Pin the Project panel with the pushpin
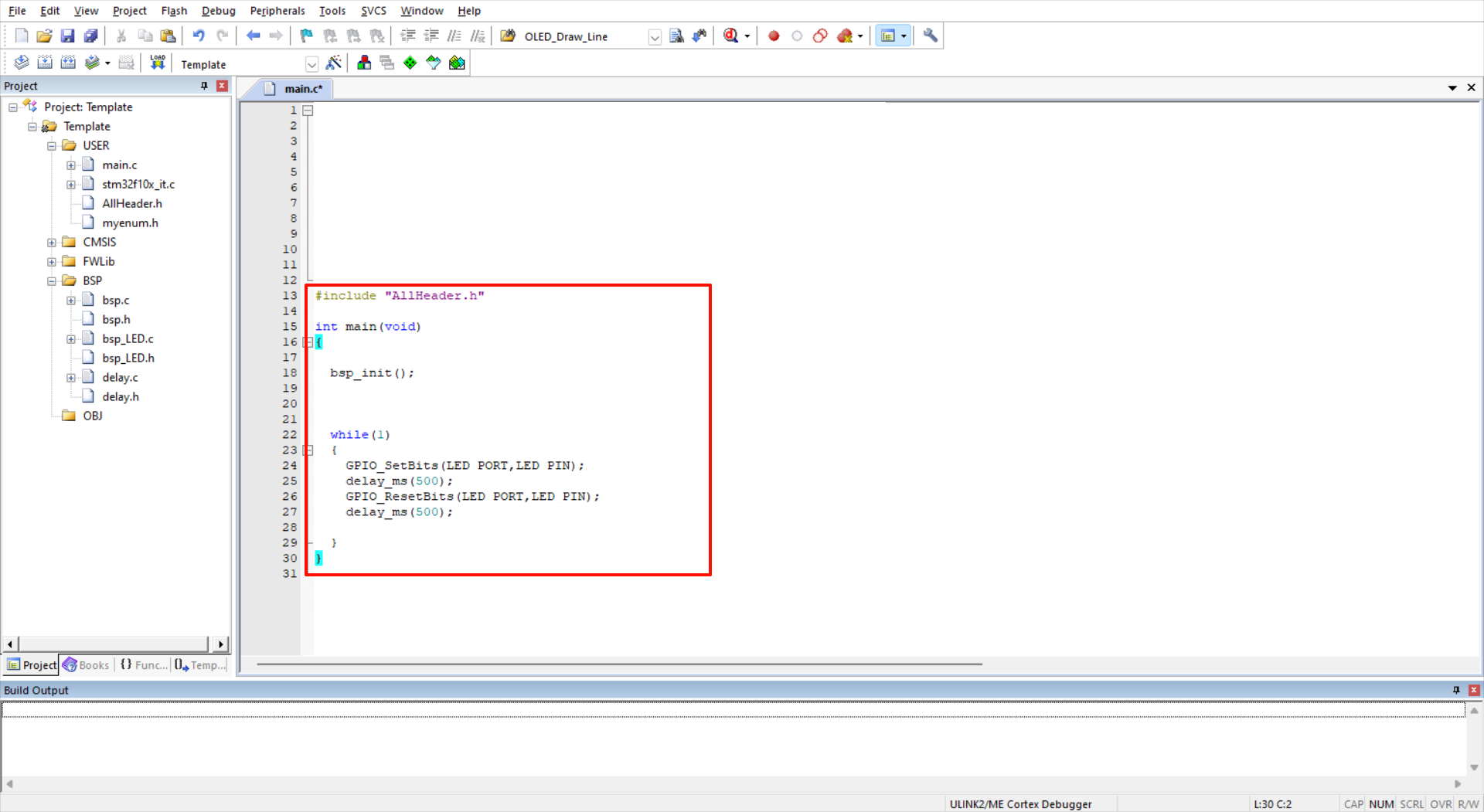 coord(204,86)
